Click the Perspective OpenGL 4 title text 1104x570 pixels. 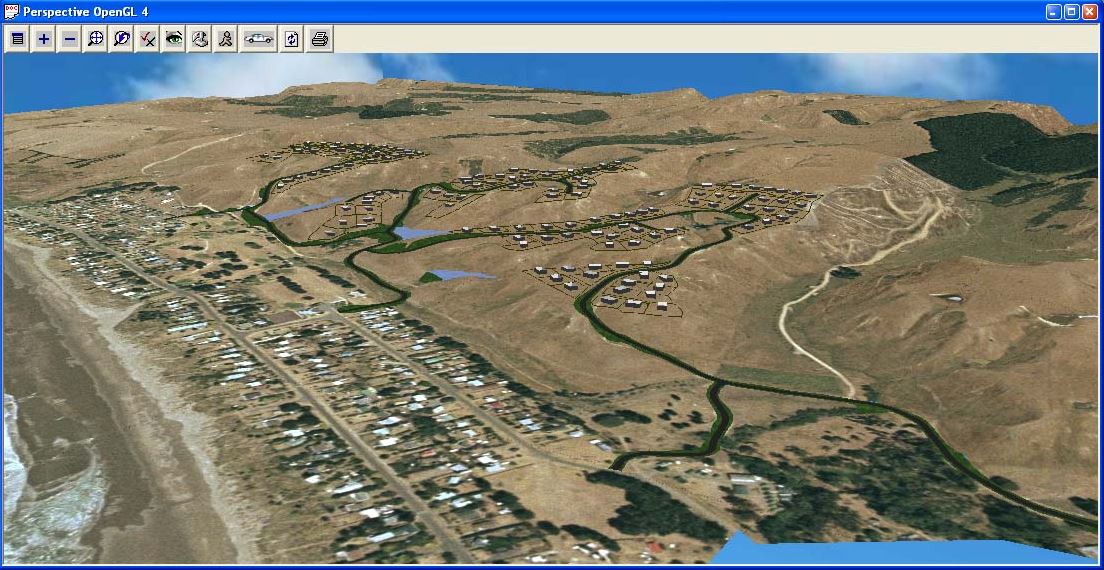click(85, 12)
